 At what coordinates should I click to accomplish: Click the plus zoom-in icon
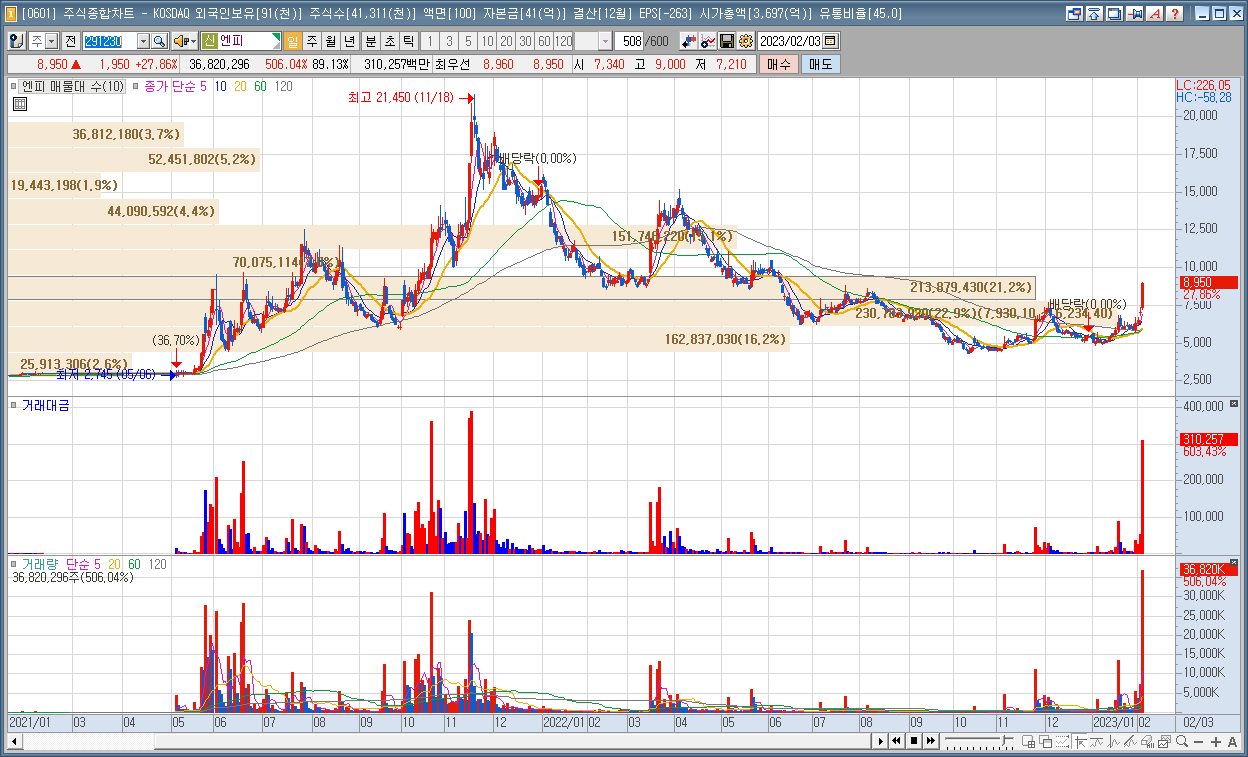(x=1215, y=741)
